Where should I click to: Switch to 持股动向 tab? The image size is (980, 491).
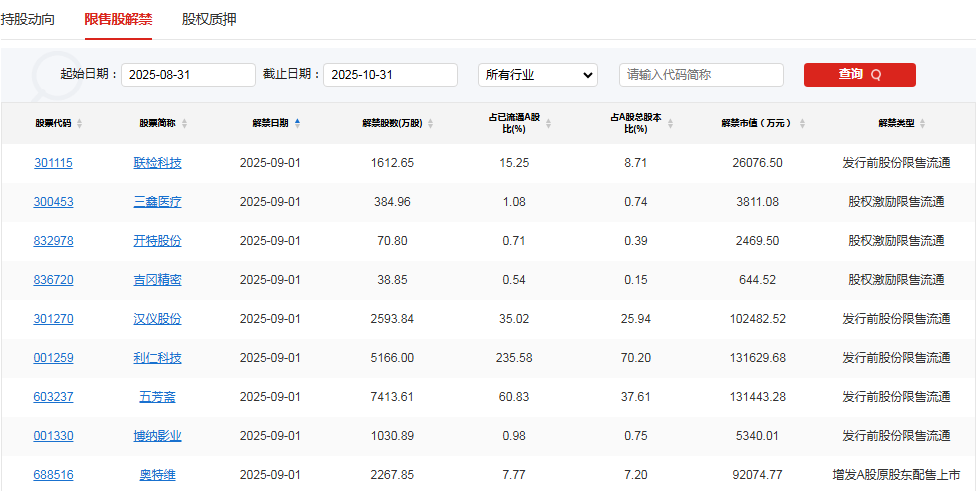coord(28,19)
